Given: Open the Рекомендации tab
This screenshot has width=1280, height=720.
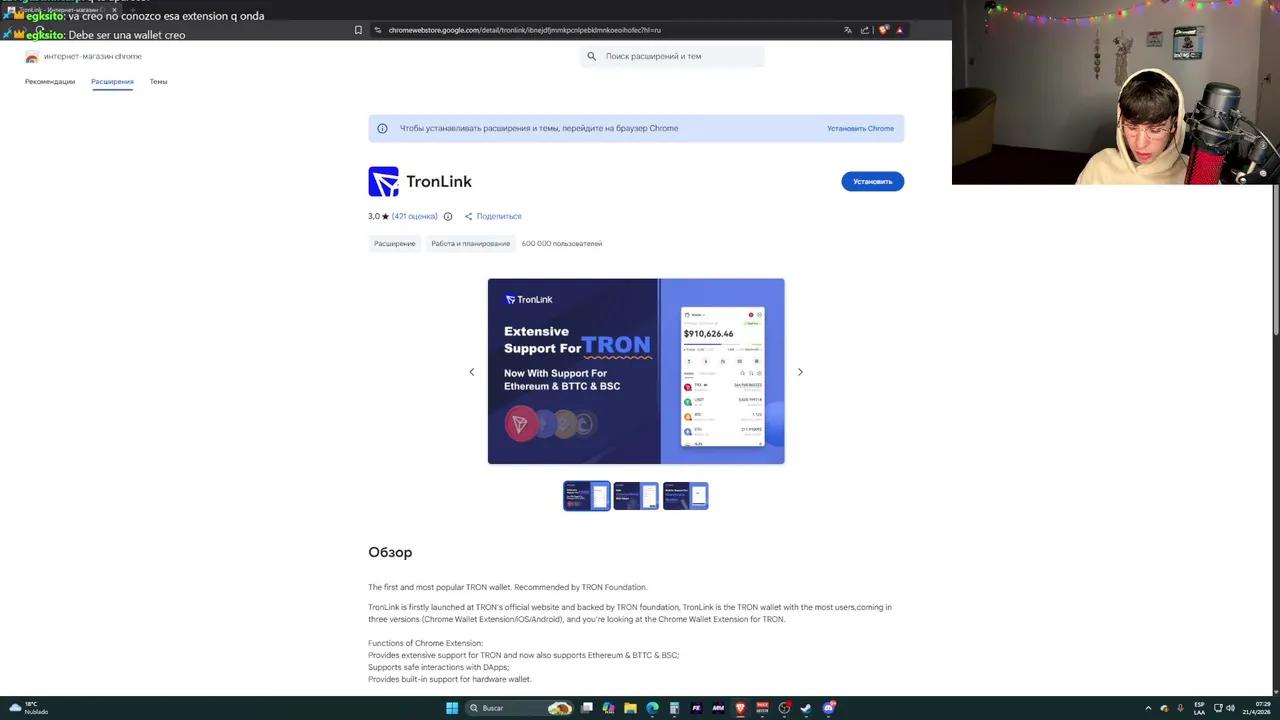Looking at the screenshot, I should click(x=50, y=82).
